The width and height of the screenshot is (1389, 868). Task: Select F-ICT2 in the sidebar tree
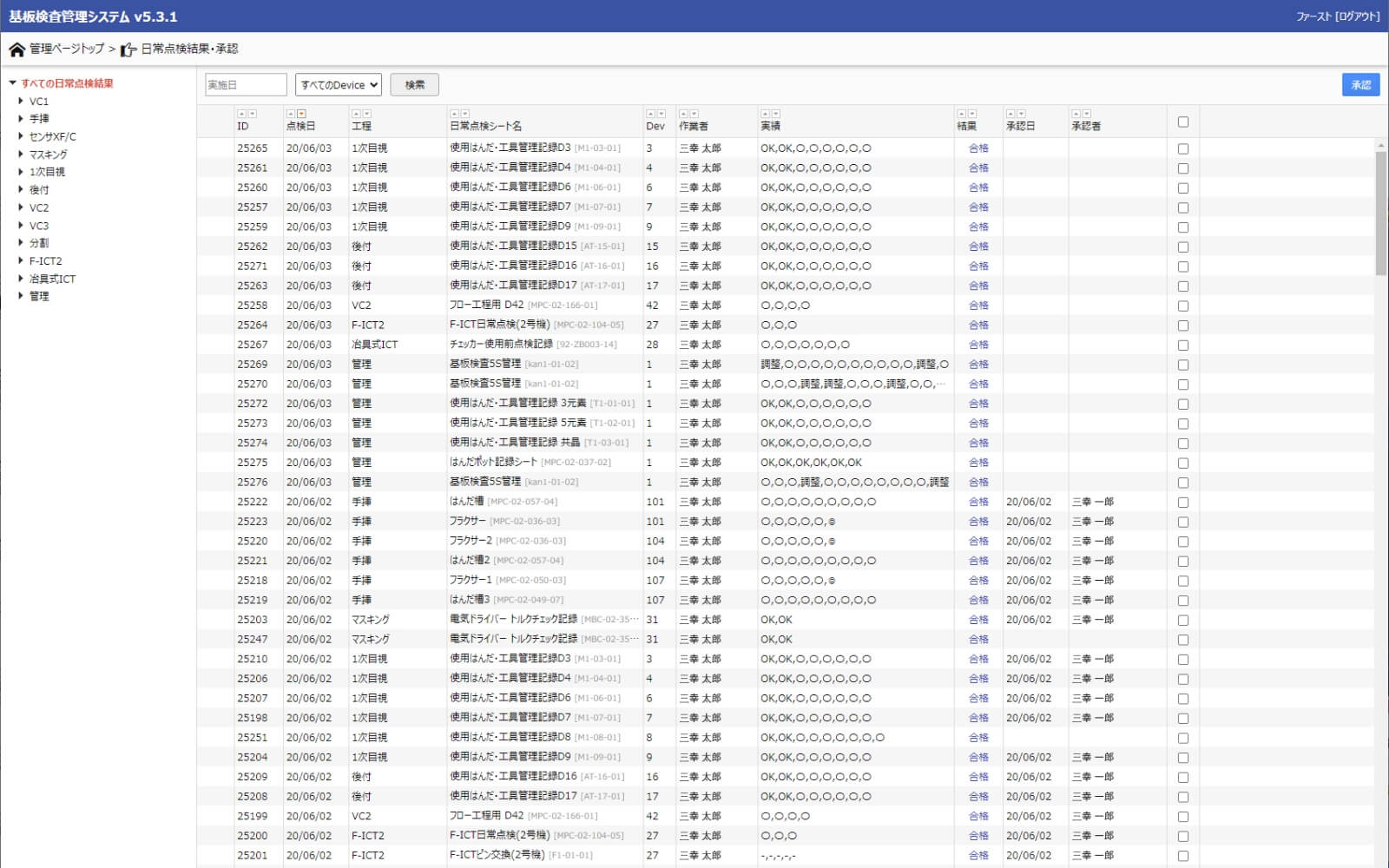[46, 261]
